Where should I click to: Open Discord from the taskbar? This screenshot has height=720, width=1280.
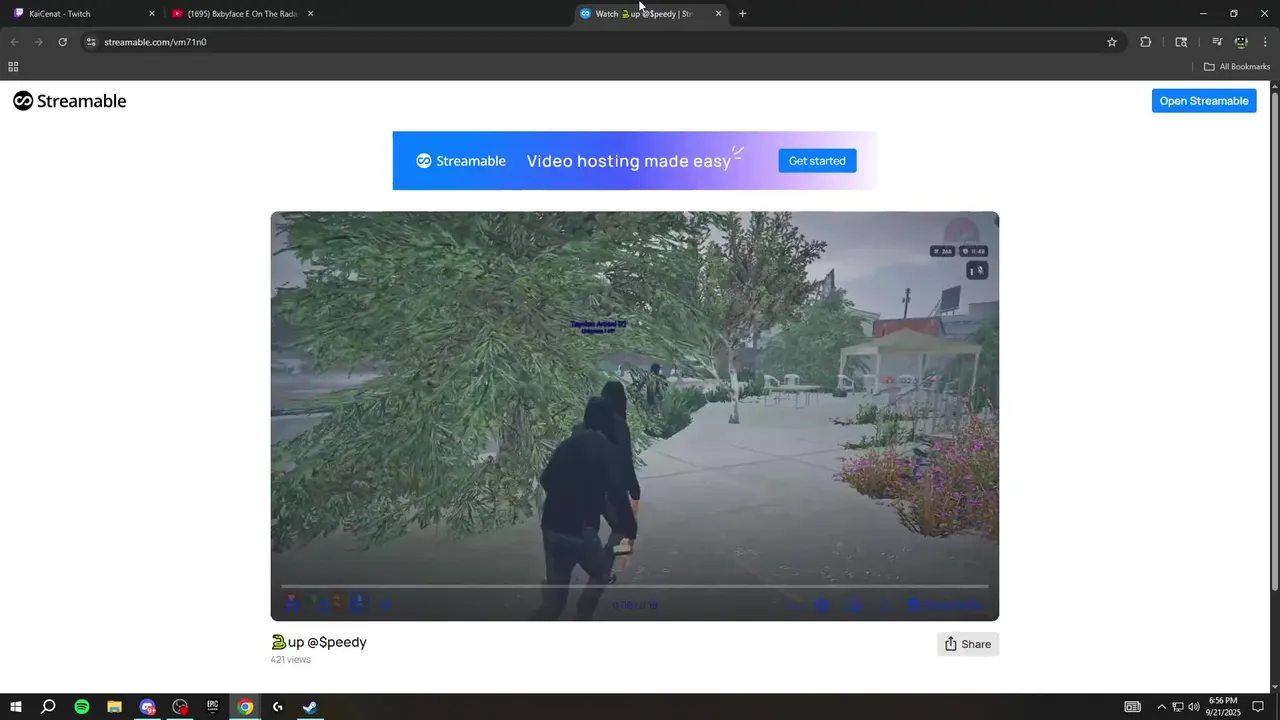[x=148, y=707]
